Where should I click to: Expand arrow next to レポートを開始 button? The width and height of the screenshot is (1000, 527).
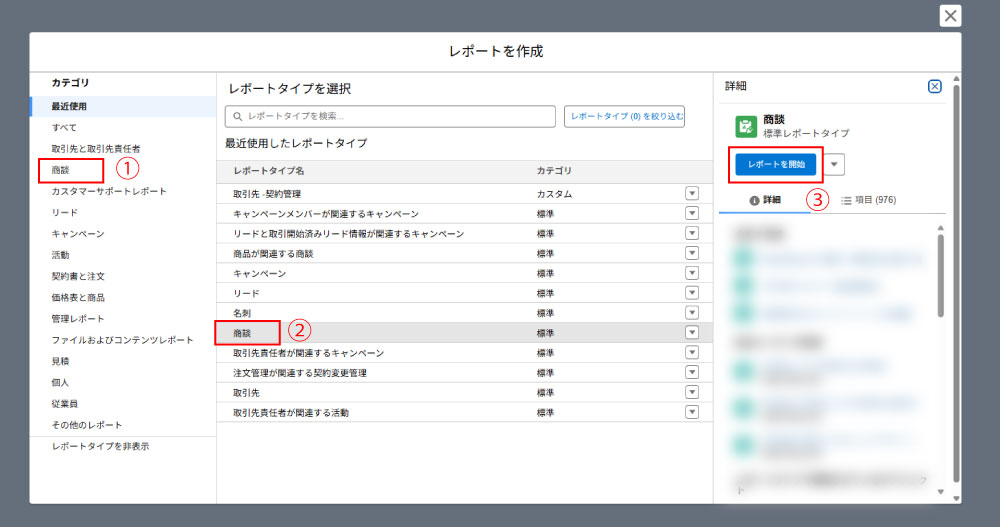coord(834,165)
